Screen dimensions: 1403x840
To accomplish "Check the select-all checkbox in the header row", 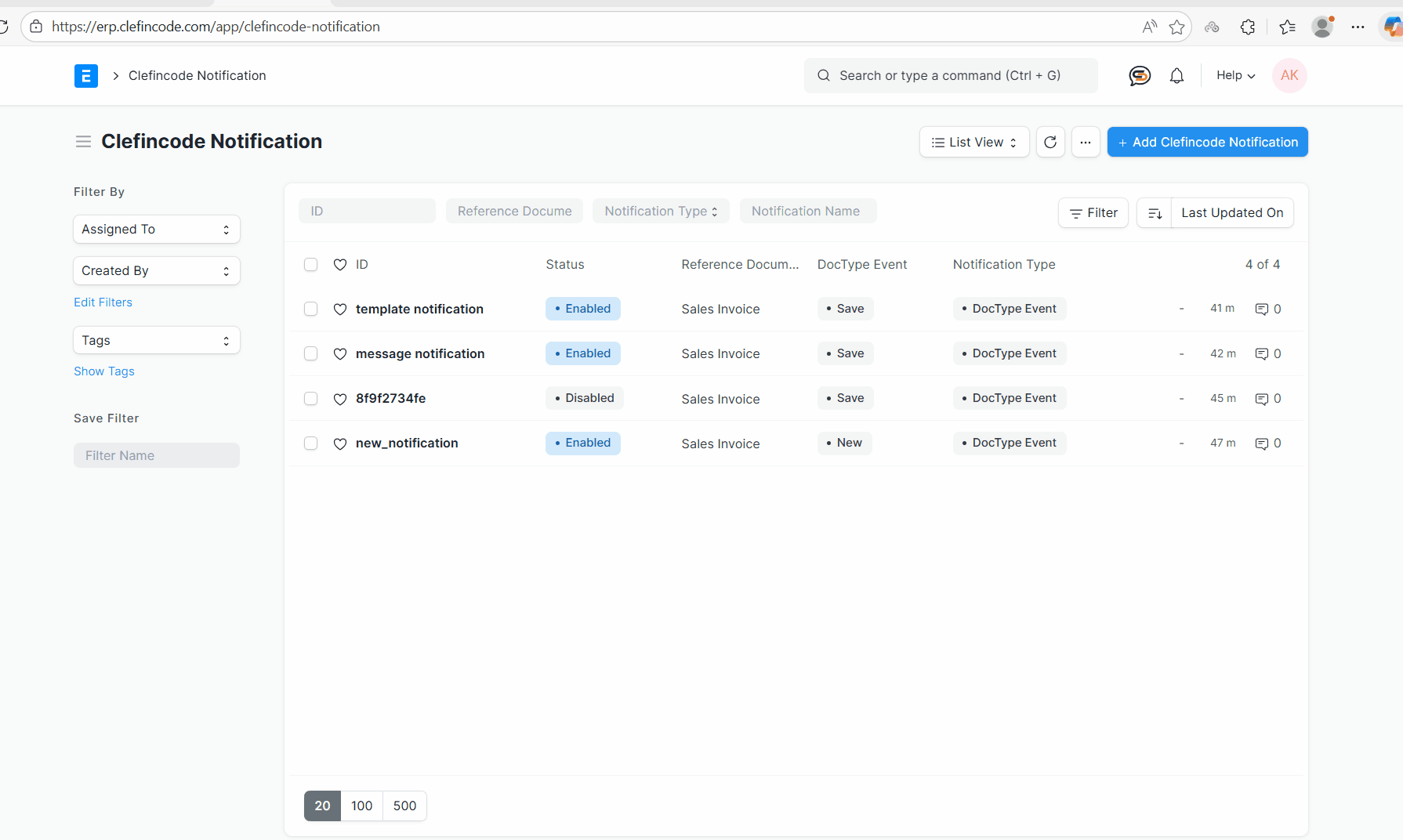I will (310, 264).
